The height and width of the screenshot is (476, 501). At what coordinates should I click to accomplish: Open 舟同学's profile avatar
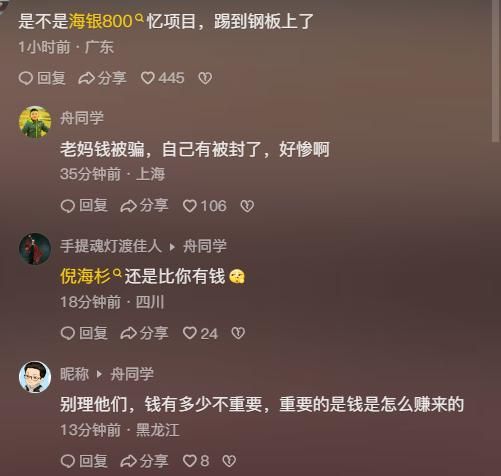tap(35, 122)
